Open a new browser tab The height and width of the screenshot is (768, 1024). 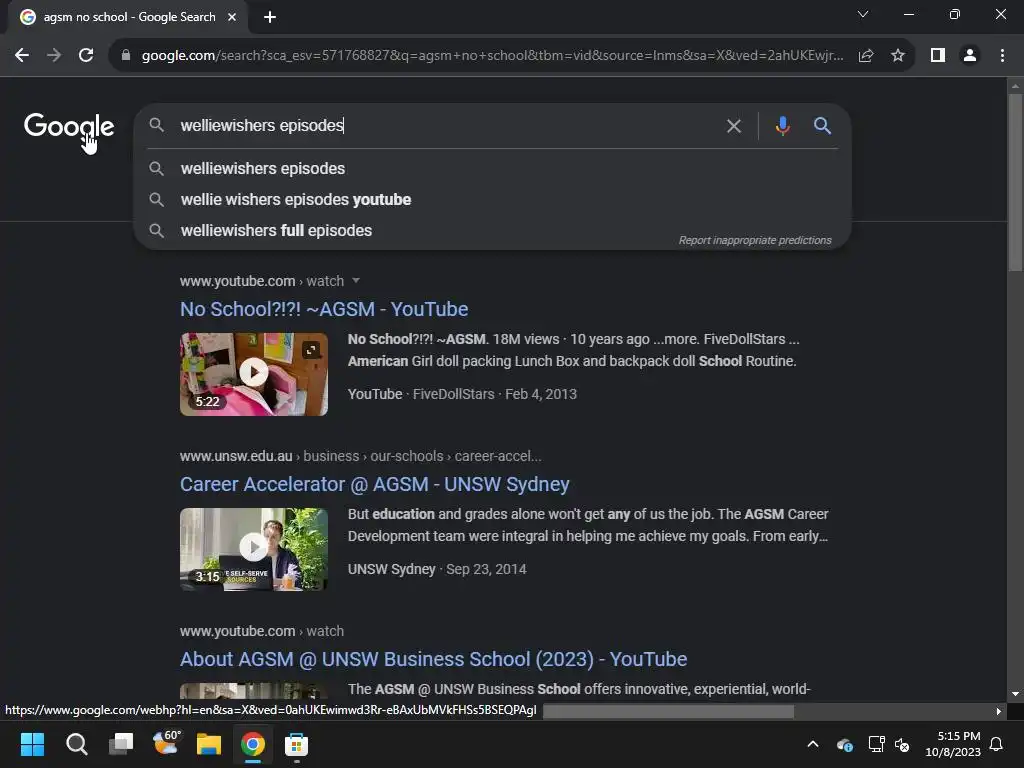[270, 17]
